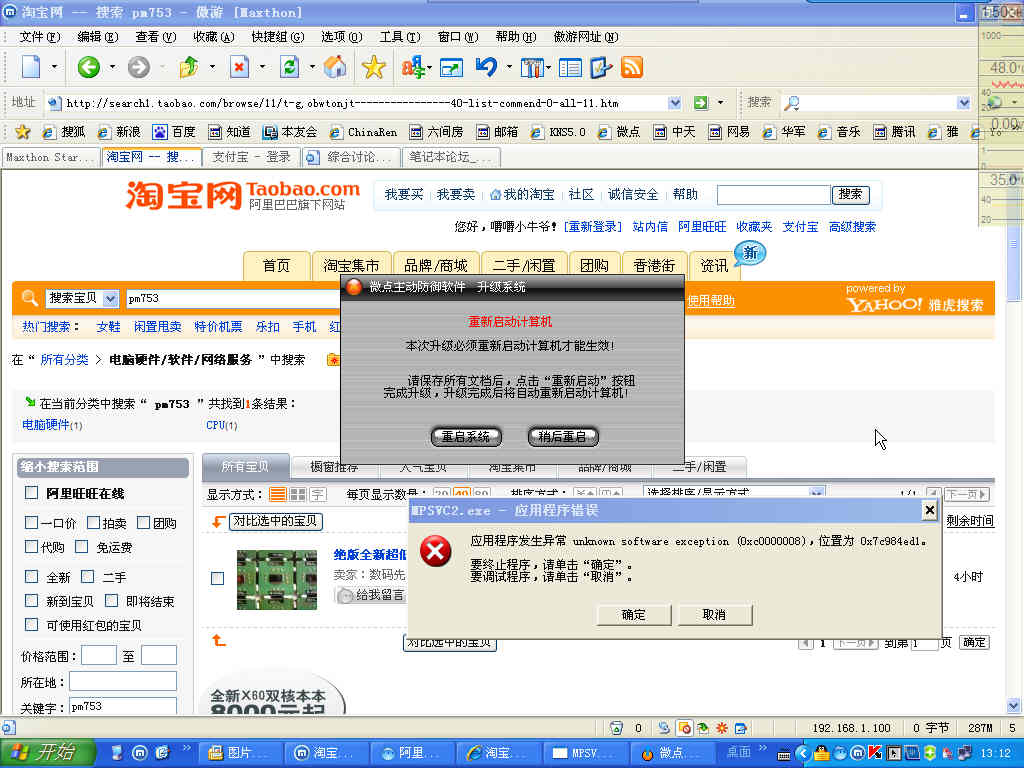Switch to the 笔记本论坛 tab
The width and height of the screenshot is (1024, 768).
click(x=451, y=157)
